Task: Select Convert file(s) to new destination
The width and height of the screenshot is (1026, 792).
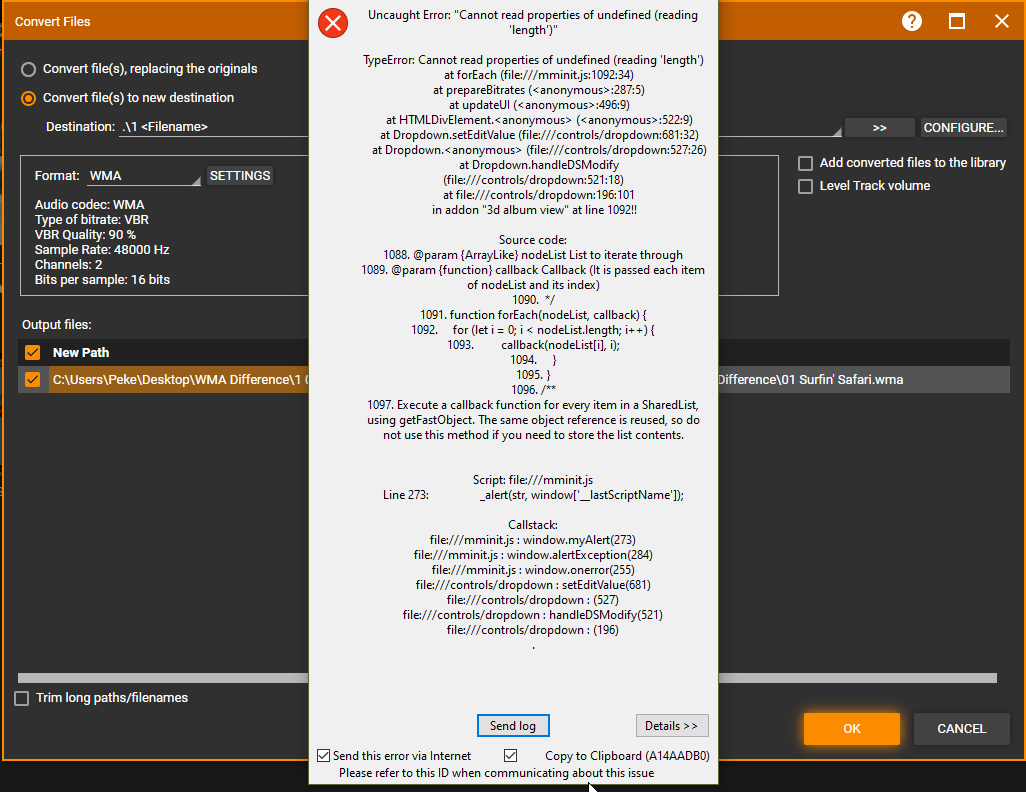Action: tap(29, 98)
